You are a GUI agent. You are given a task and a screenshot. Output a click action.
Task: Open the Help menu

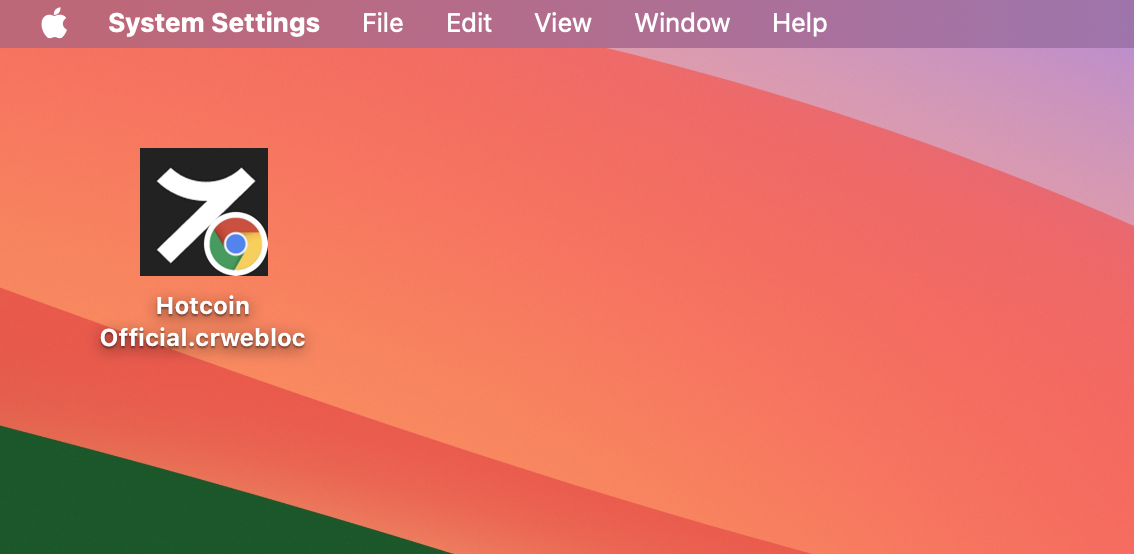point(799,23)
